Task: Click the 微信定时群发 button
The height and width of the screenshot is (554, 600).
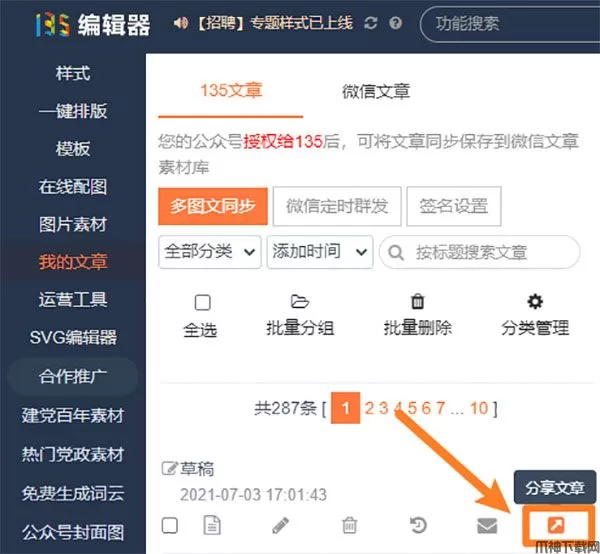Action: click(x=337, y=206)
